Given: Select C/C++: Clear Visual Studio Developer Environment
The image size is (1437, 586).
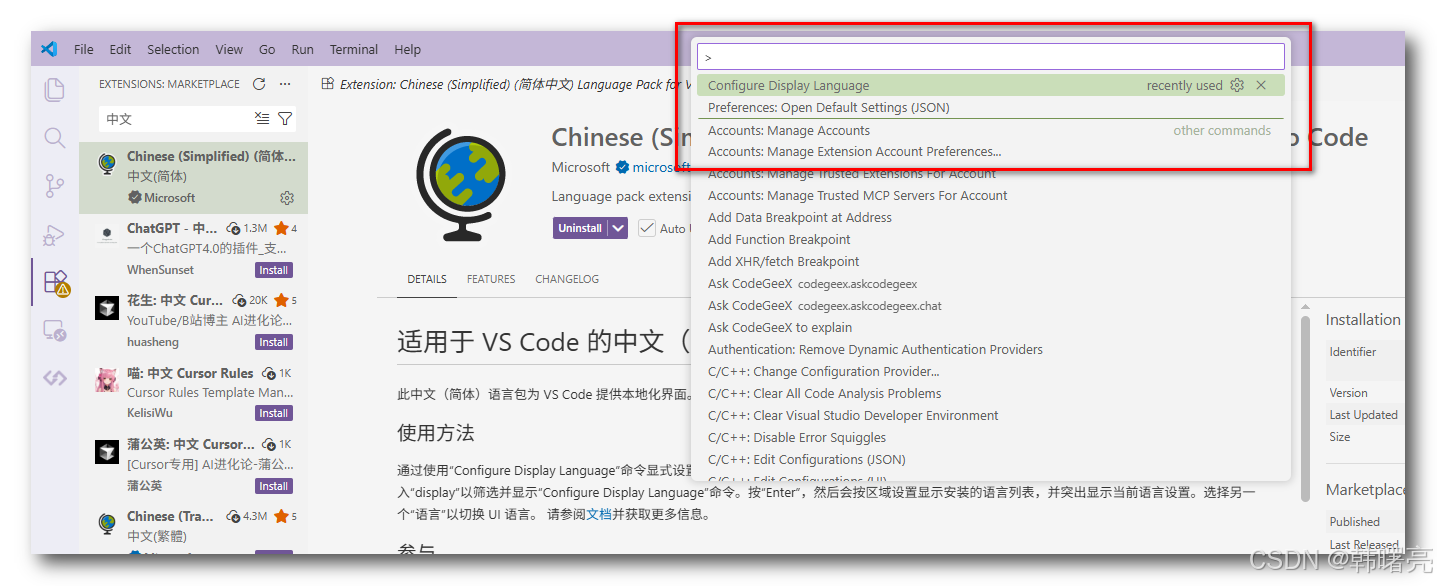Looking at the screenshot, I should coord(990,416).
